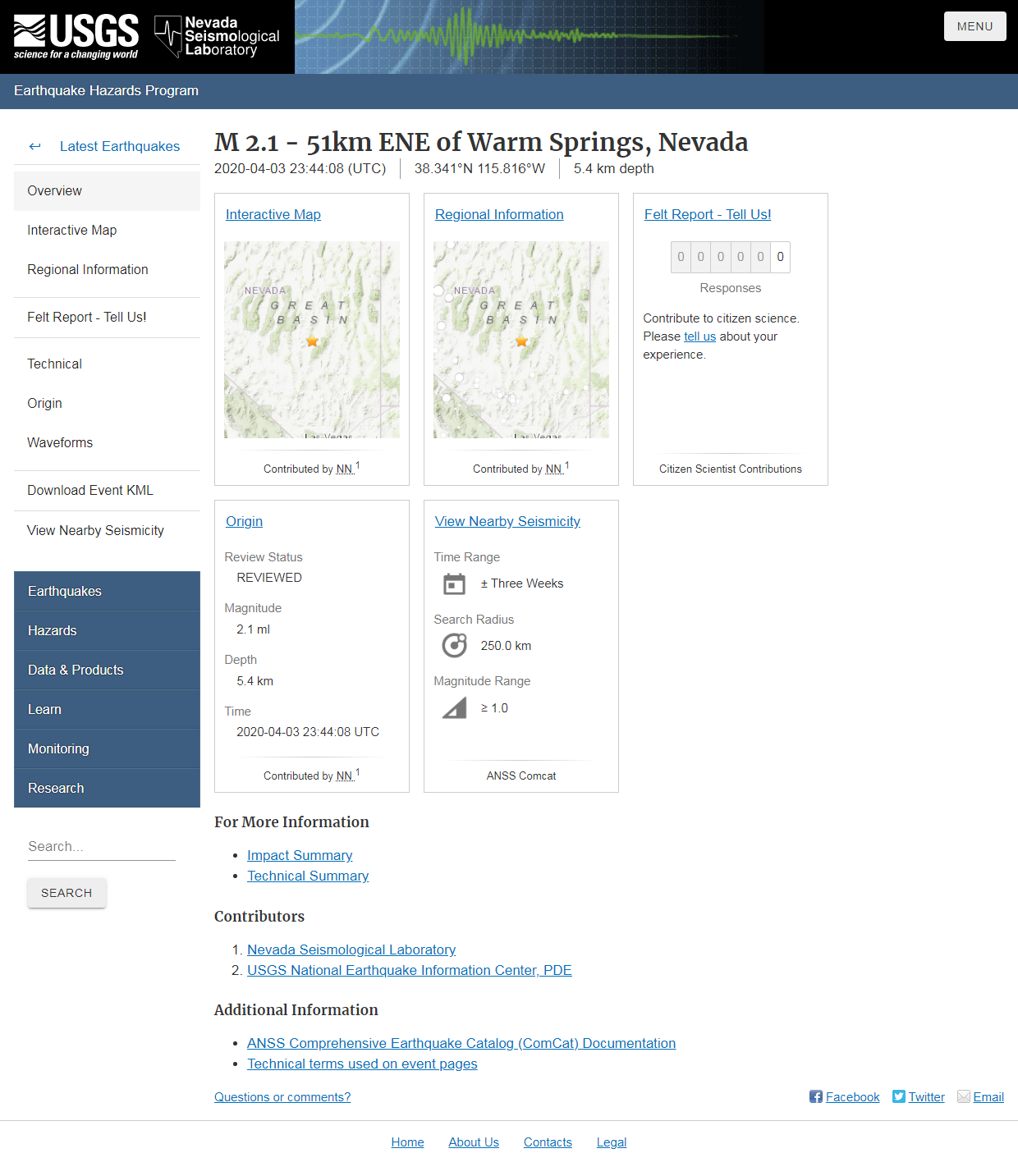Focus the Search text field
Image resolution: width=1018 pixels, height=1176 pixels.
101,847
